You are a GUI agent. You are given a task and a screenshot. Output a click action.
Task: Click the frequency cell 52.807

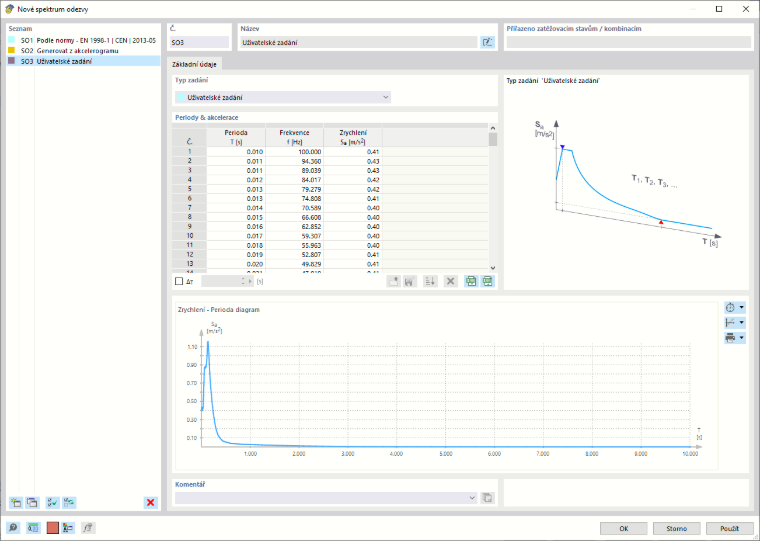295,255
